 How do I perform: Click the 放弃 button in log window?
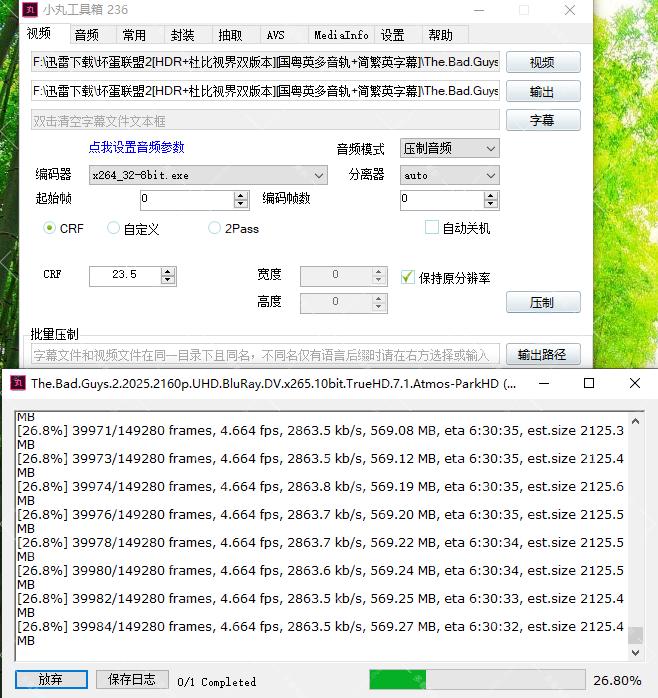(51, 679)
